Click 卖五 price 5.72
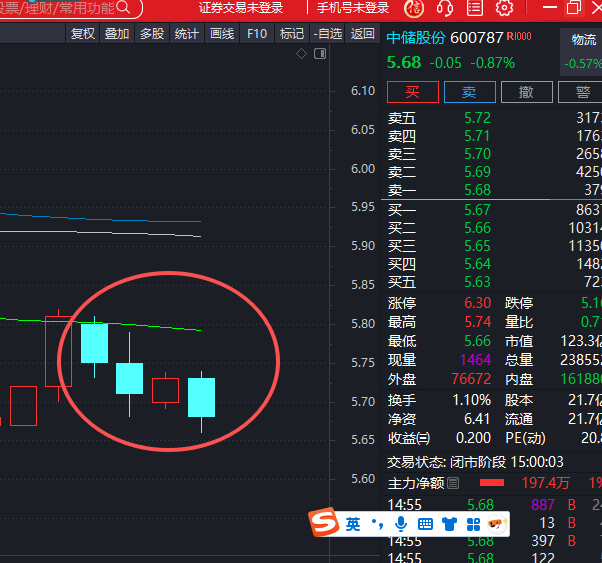This screenshot has width=602, height=563. pos(478,118)
